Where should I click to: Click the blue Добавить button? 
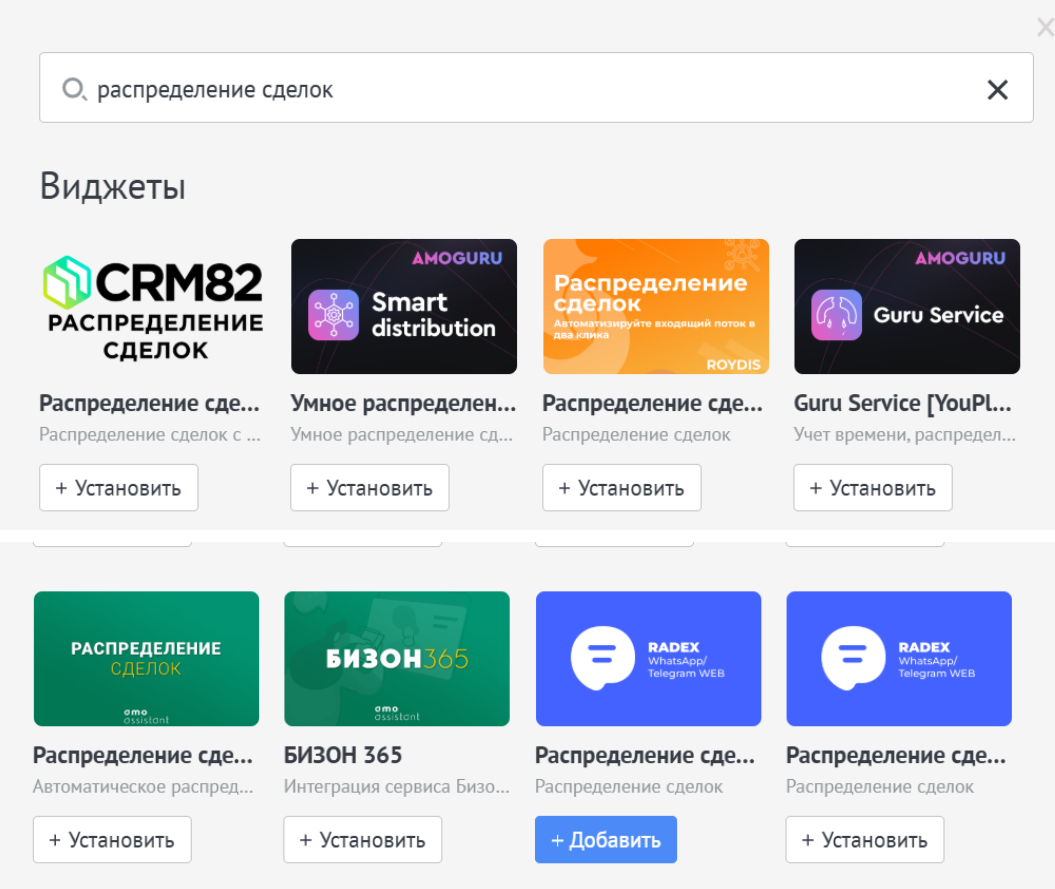[x=606, y=840]
